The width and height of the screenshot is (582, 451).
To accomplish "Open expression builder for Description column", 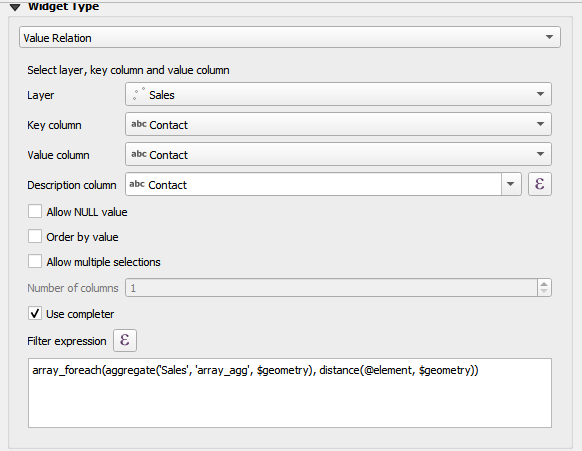I will click(540, 184).
